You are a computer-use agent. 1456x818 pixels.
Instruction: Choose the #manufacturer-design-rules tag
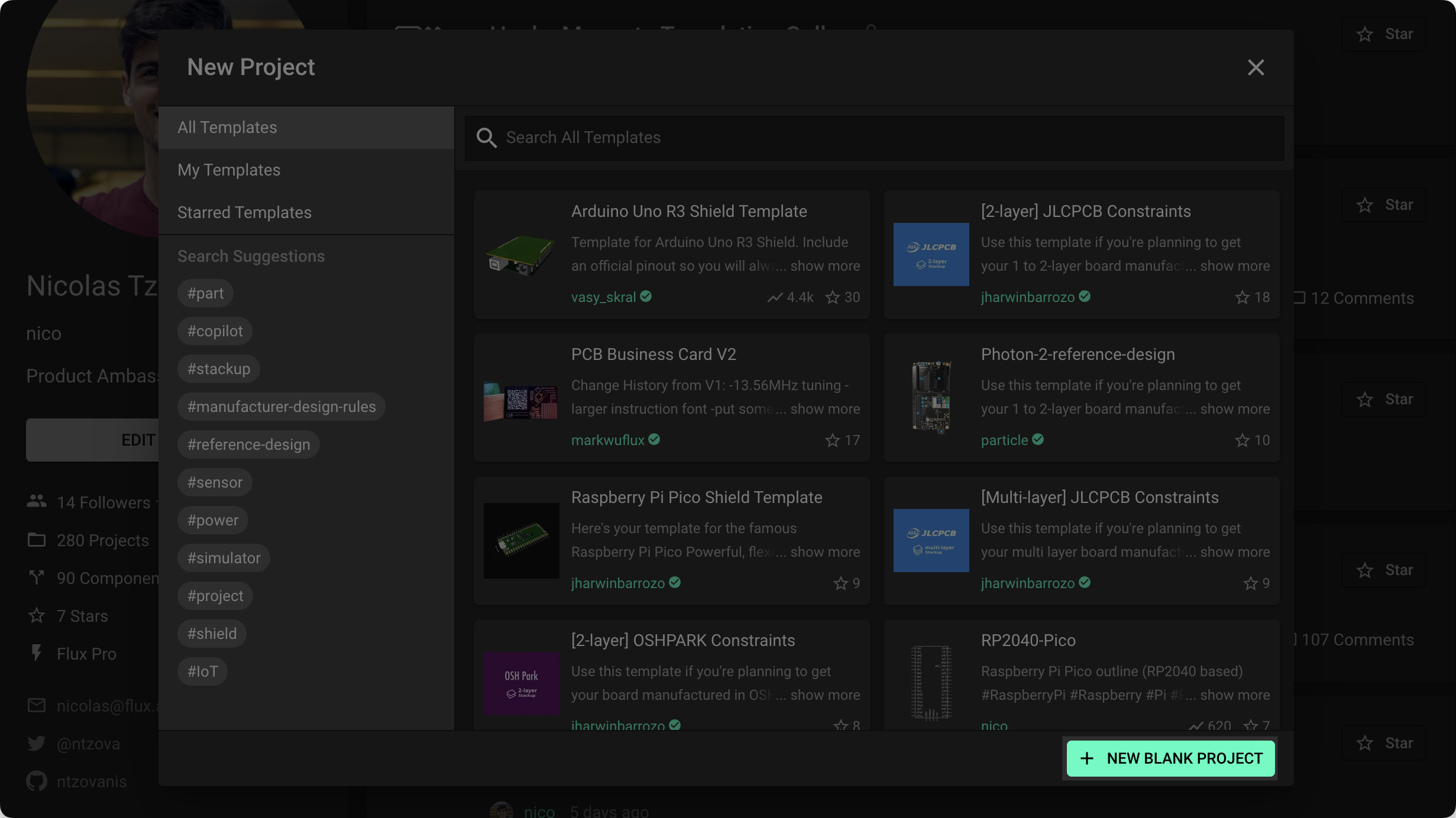(282, 407)
